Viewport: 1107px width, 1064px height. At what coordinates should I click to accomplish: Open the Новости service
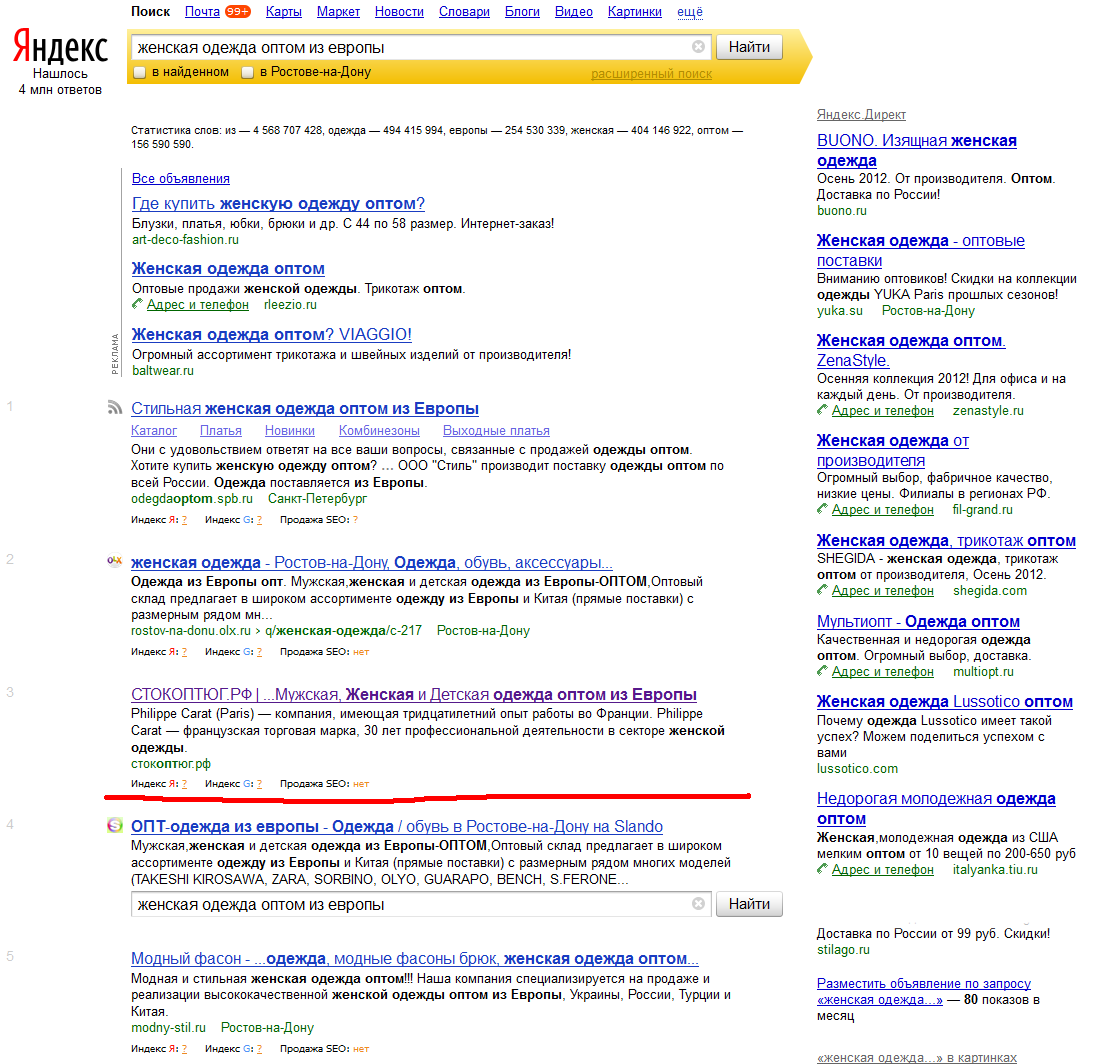click(400, 11)
